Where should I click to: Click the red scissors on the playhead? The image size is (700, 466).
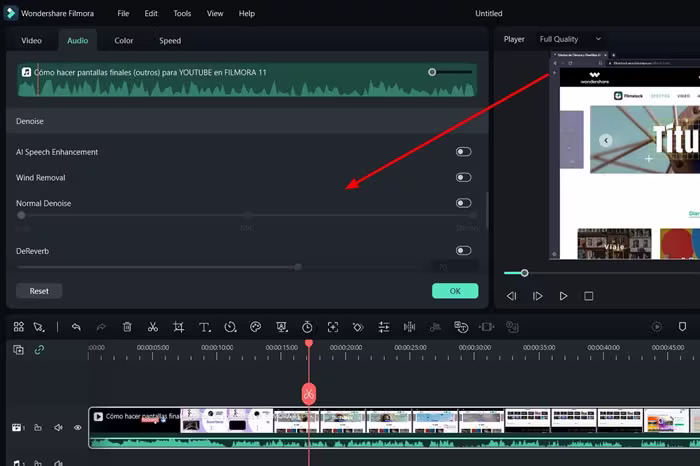point(308,394)
